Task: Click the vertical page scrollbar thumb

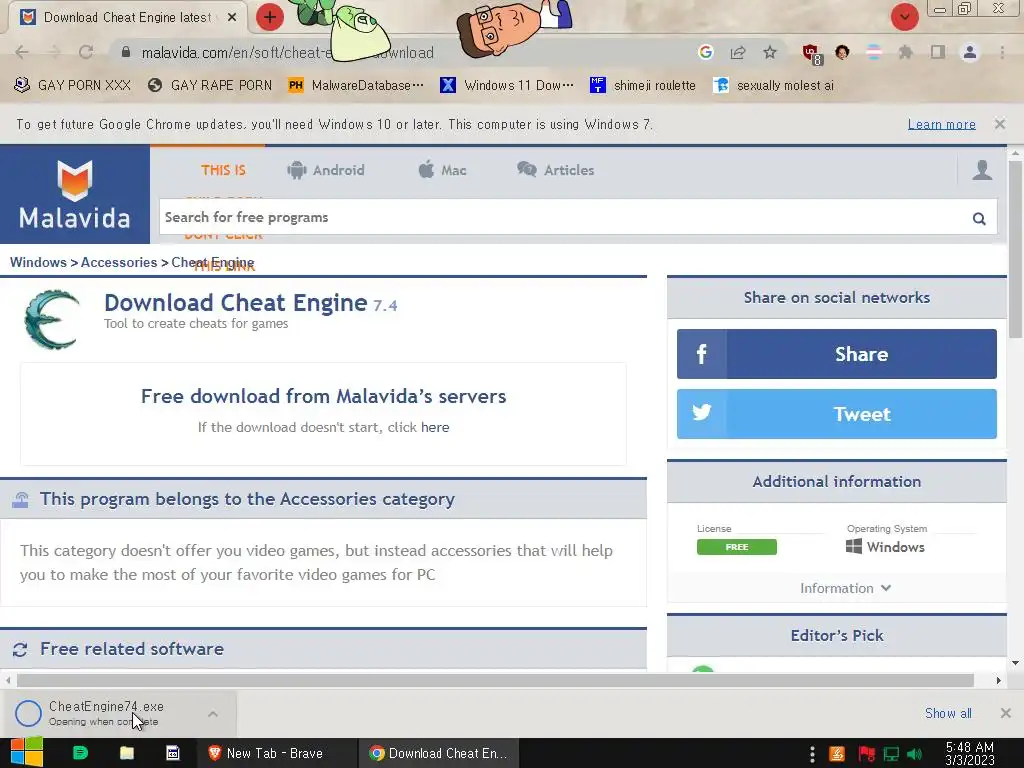Action: click(1015, 249)
